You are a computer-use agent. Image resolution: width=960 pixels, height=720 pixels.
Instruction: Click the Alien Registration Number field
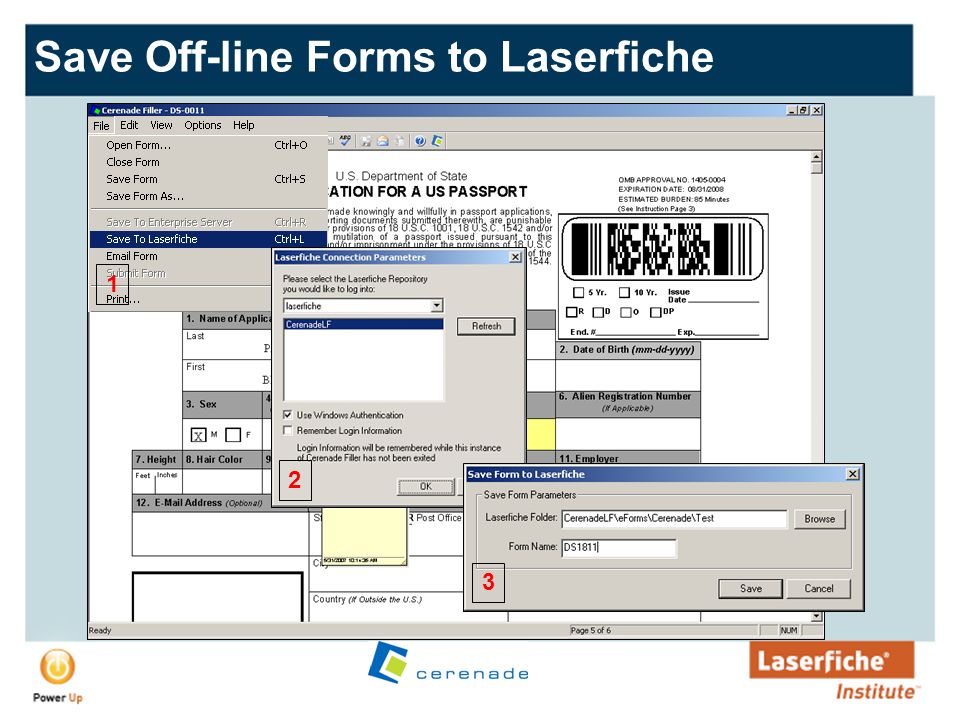(628, 434)
